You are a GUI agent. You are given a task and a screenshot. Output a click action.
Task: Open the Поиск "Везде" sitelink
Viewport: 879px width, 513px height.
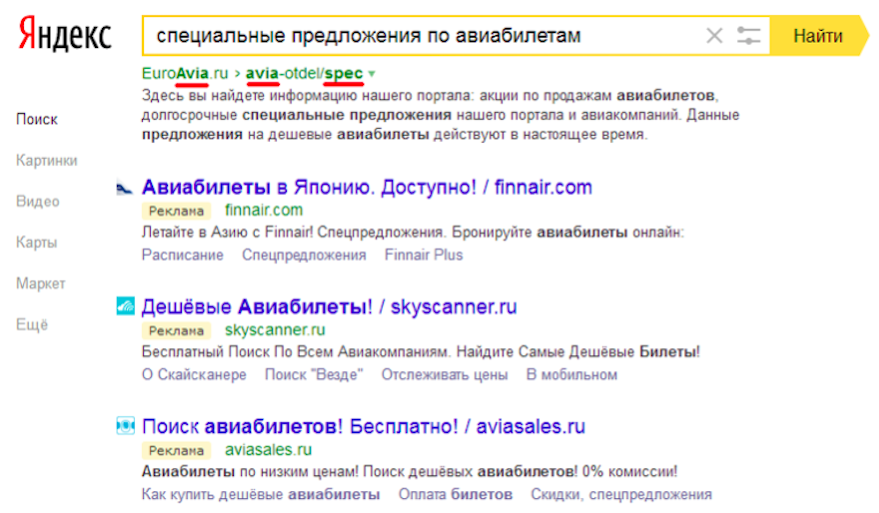[314, 375]
